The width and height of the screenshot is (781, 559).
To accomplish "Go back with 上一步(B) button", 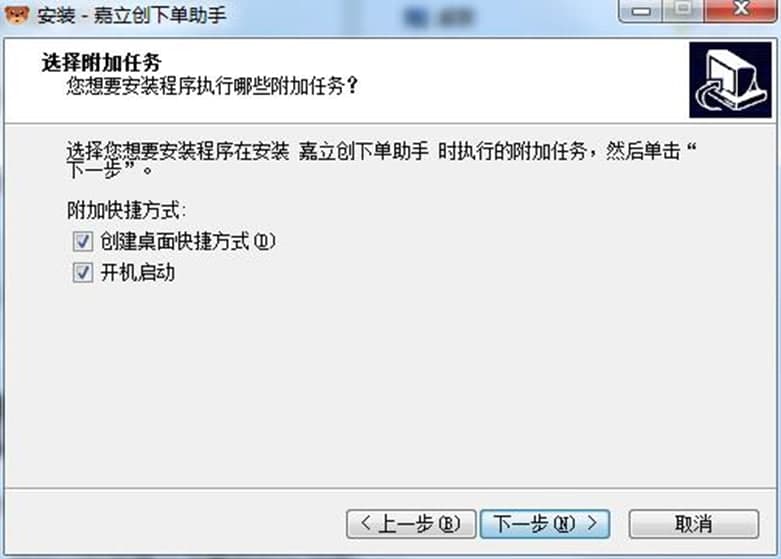I will 411,524.
